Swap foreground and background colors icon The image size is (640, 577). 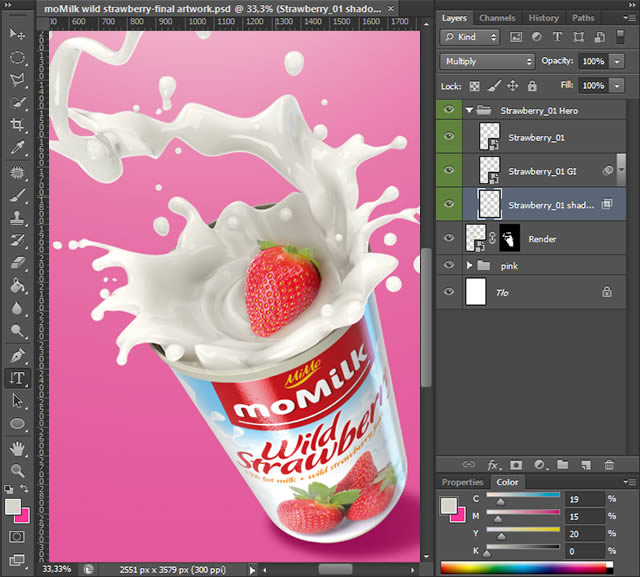tap(24, 488)
